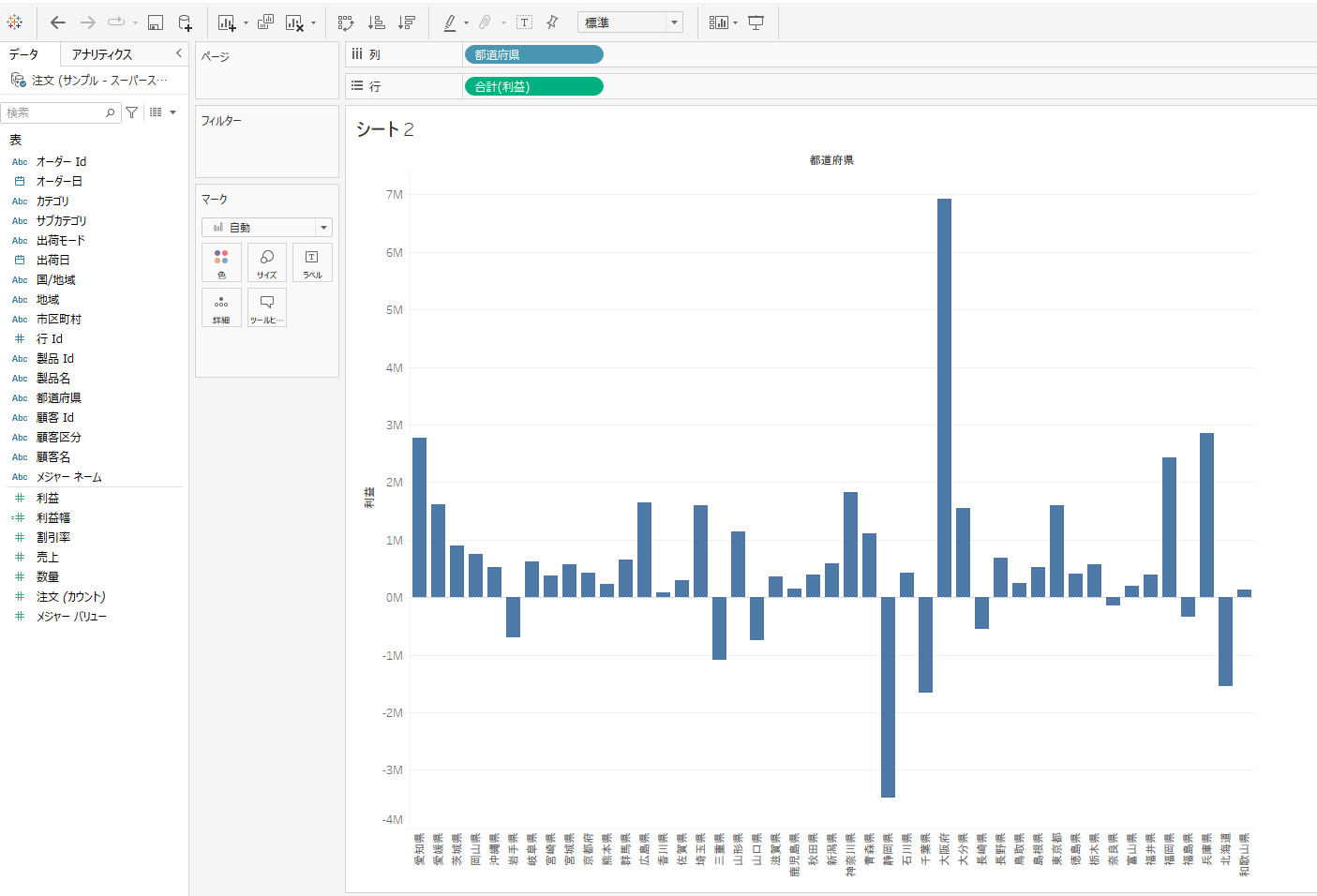Open show/hide cards dropdown arrow
Screen dimensions: 1317x896
pos(735,22)
